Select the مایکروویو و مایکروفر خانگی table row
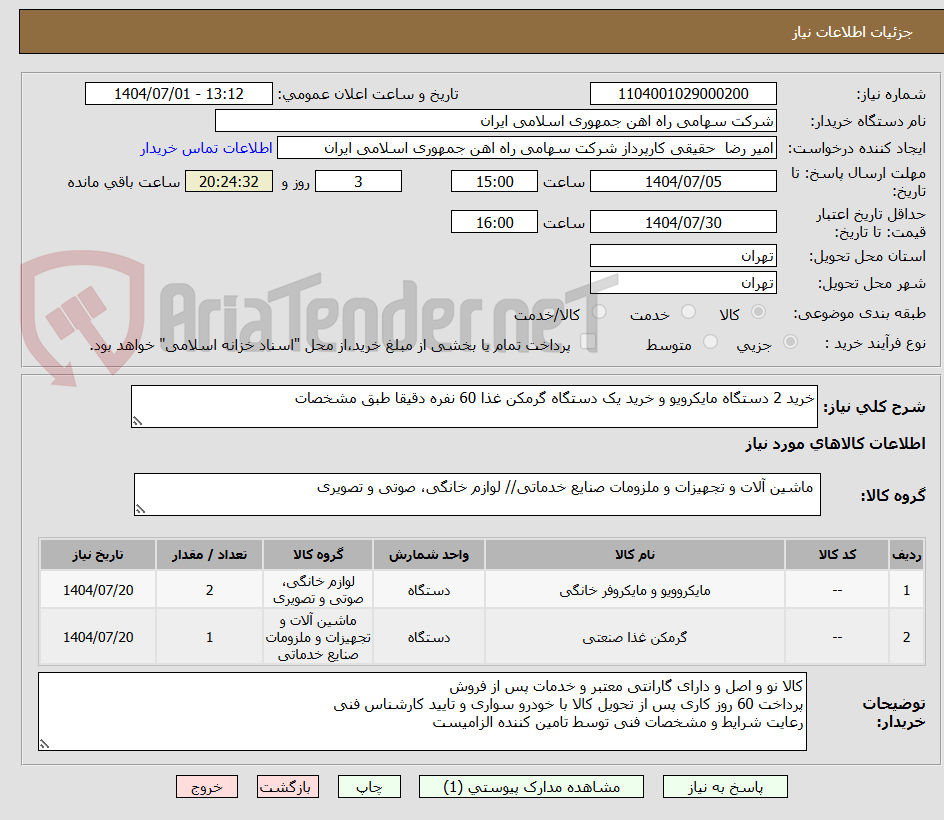Screen dimensions: 944x820 [x=472, y=590]
